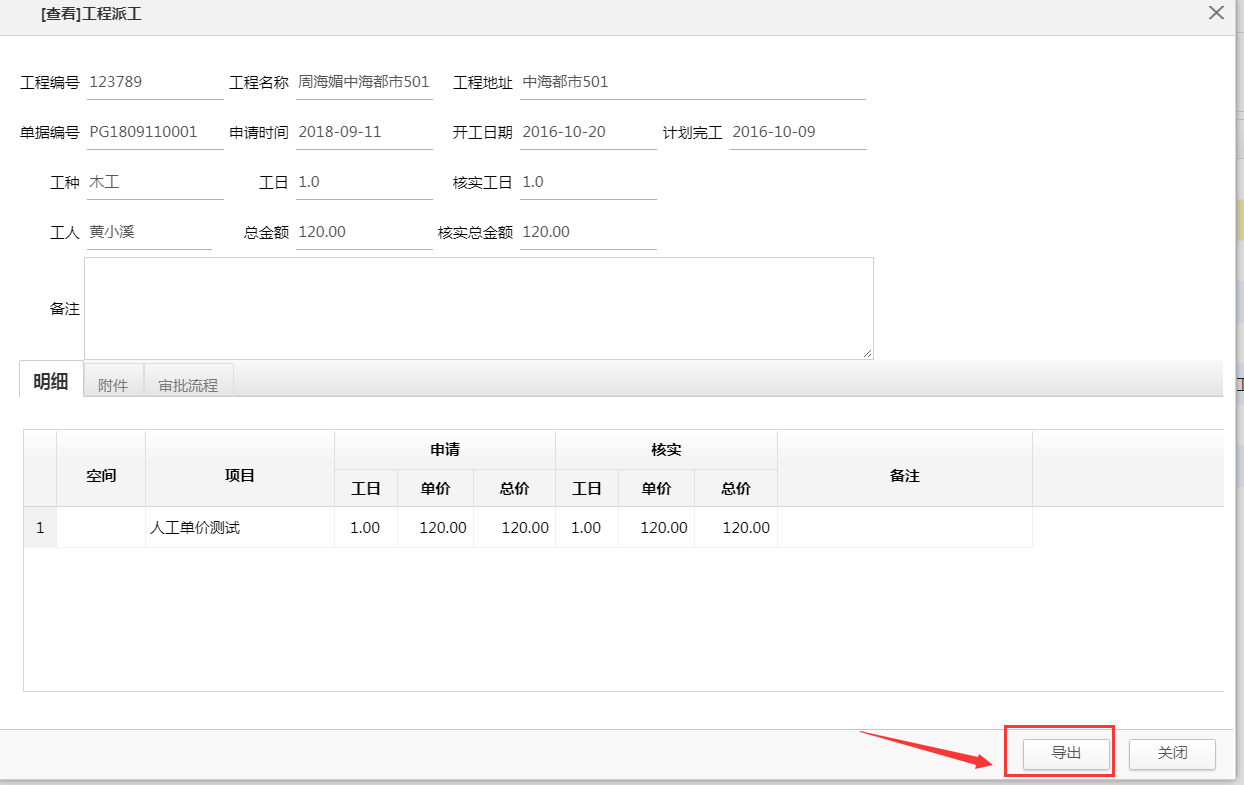Screen dimensions: 1244x785
Task: Select row 1 in the detail table
Action: tap(40, 528)
